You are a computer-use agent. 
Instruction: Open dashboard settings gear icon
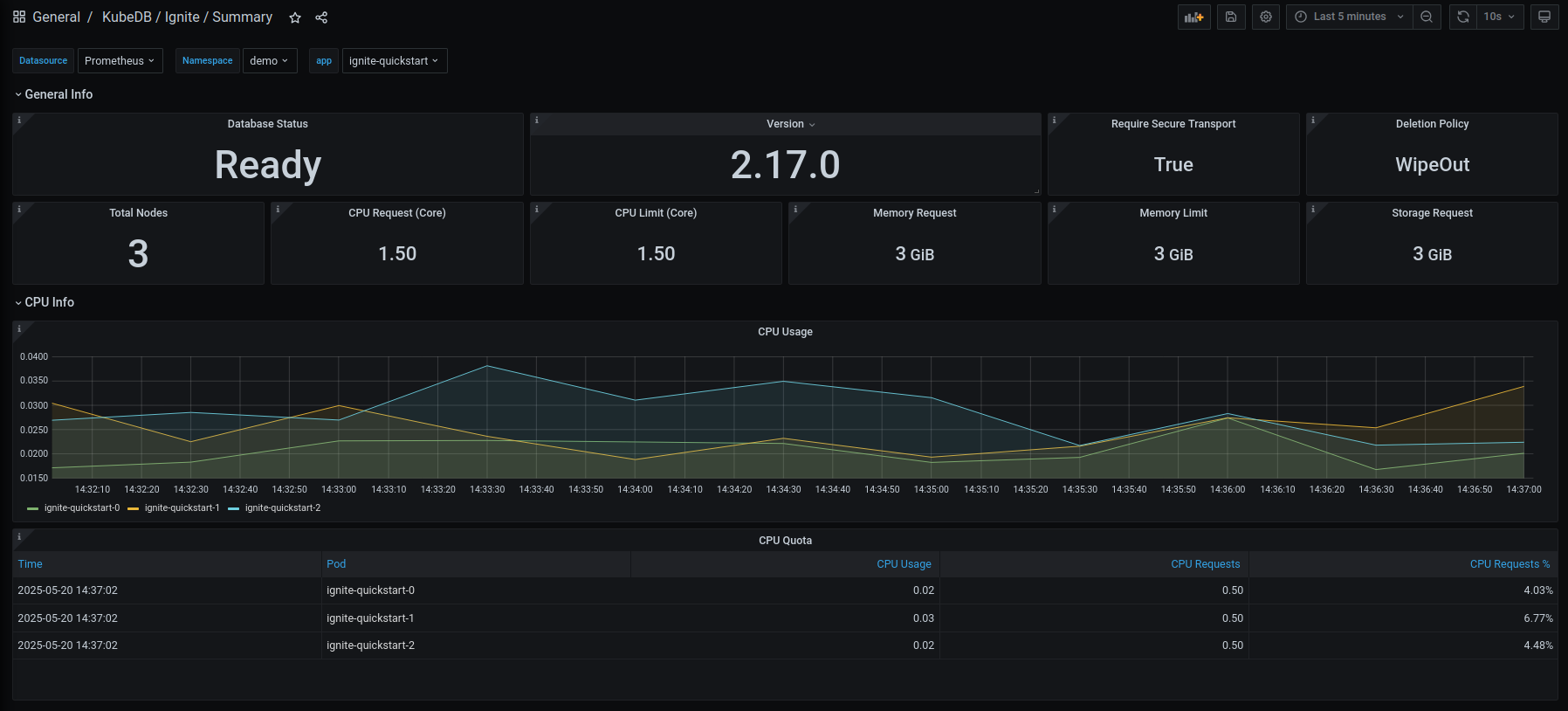pos(1266,17)
